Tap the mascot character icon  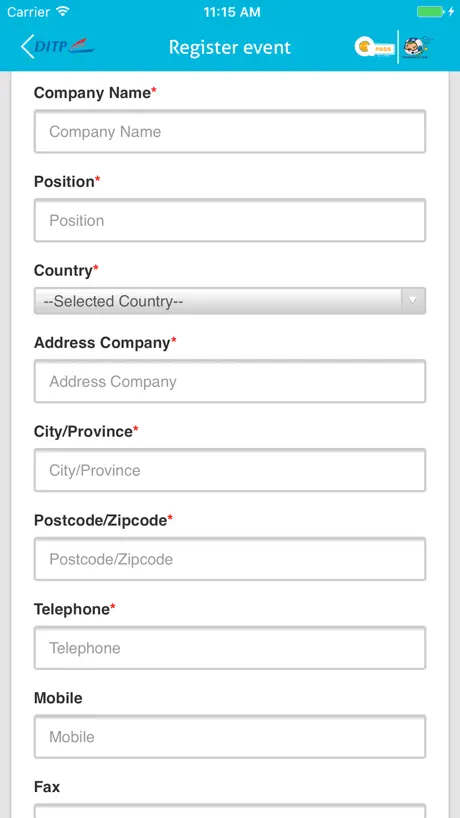pos(418,47)
